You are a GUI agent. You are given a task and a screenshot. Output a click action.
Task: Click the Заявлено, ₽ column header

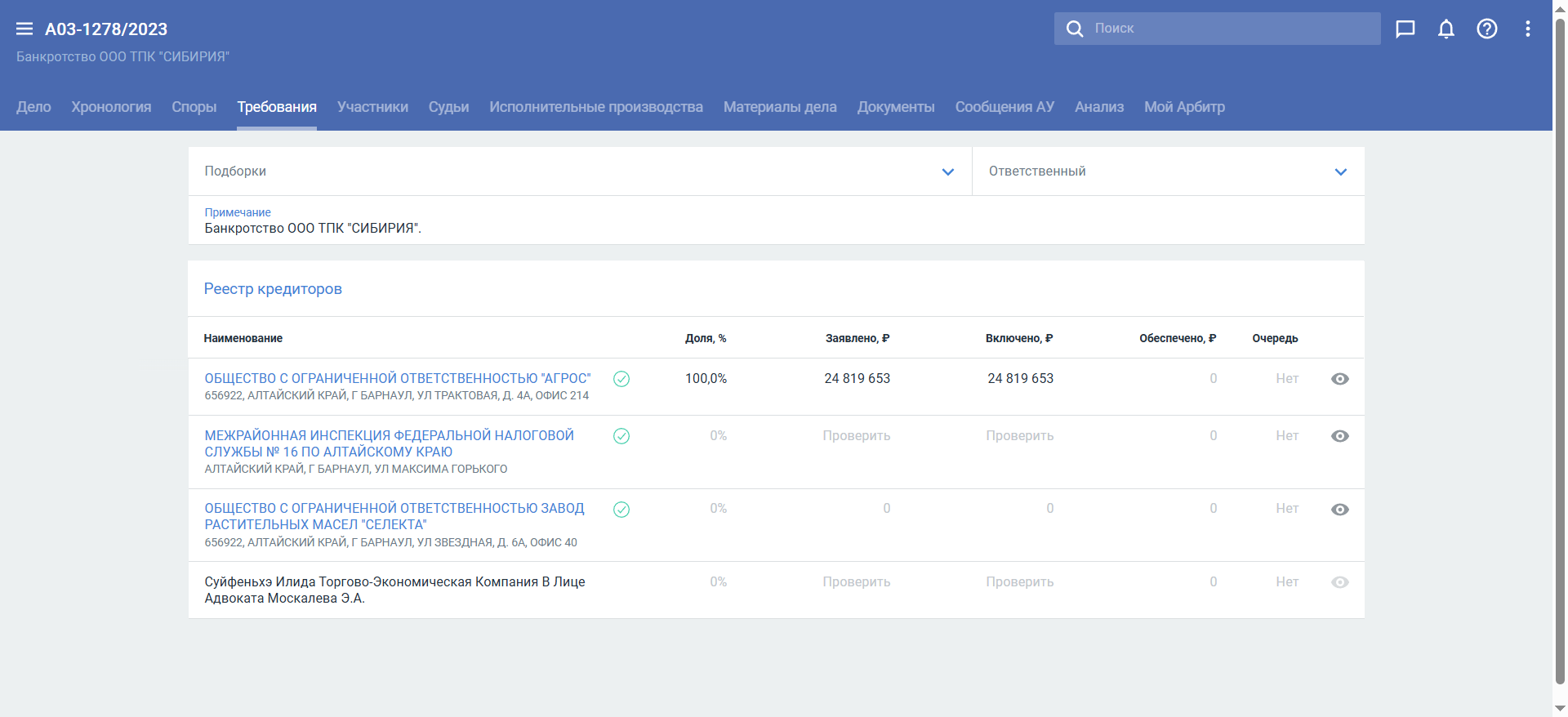(x=857, y=338)
